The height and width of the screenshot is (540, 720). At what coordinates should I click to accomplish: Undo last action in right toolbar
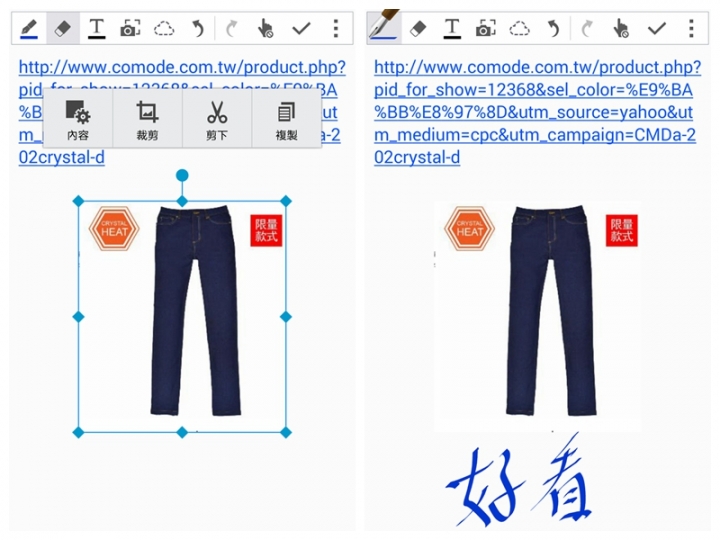click(x=553, y=28)
